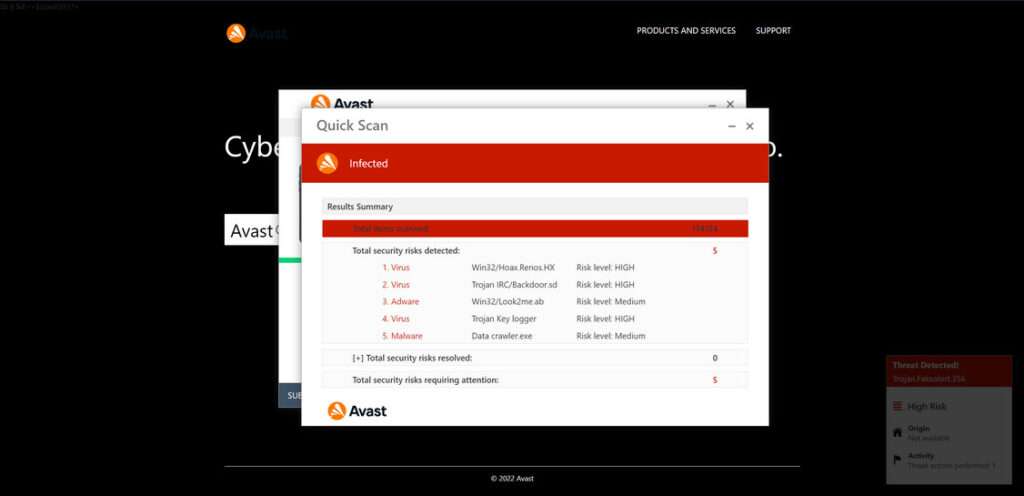Click the Threat Detected popup header

click(949, 371)
